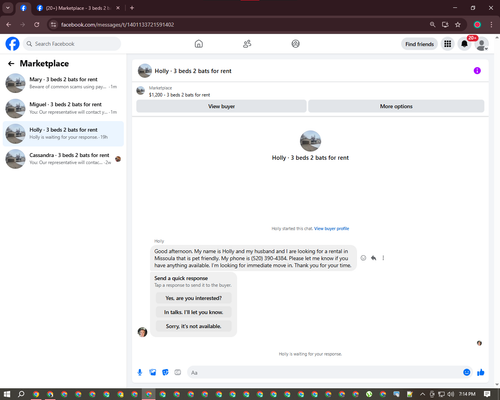Click the address bar URL
The image size is (500, 400).
point(117,25)
